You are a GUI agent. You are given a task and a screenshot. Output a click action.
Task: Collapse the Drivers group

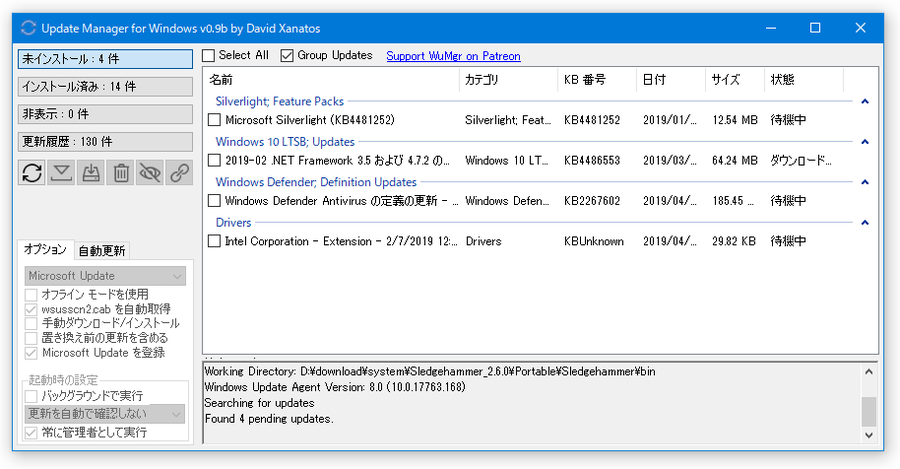(x=865, y=223)
